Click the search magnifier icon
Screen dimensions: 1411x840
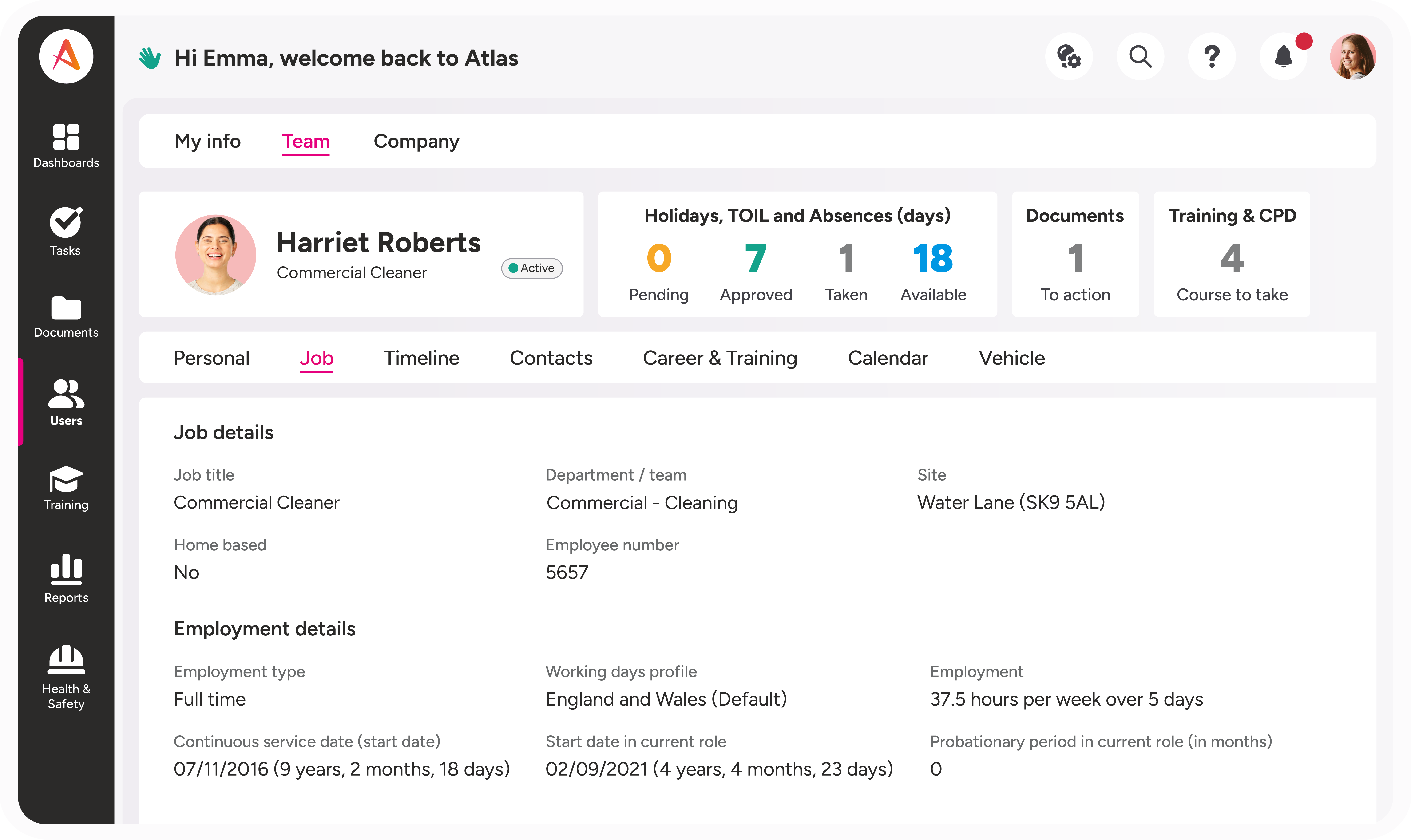1140,57
